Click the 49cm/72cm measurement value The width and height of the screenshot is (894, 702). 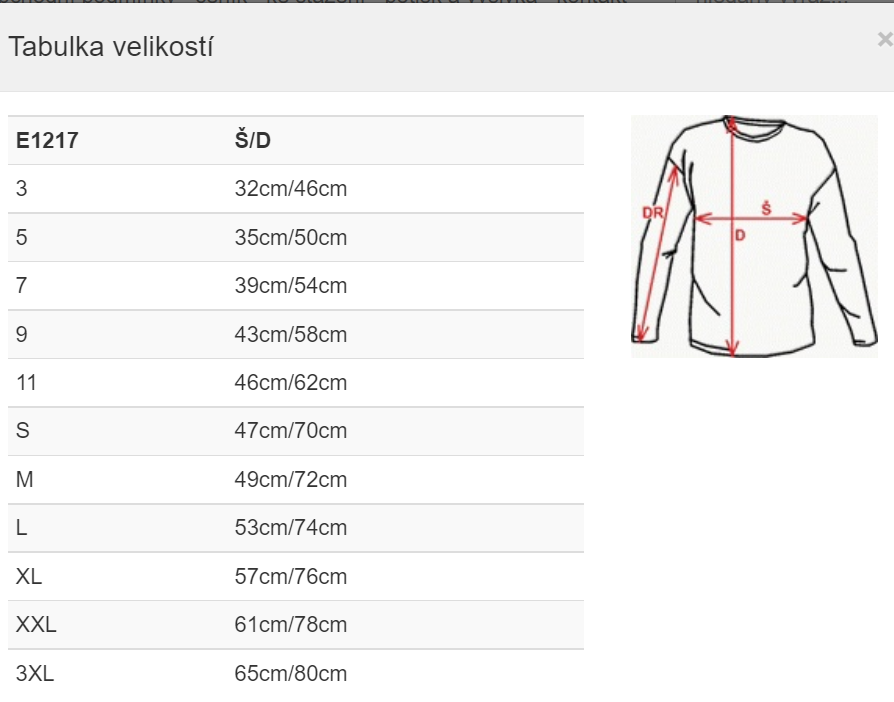(290, 480)
